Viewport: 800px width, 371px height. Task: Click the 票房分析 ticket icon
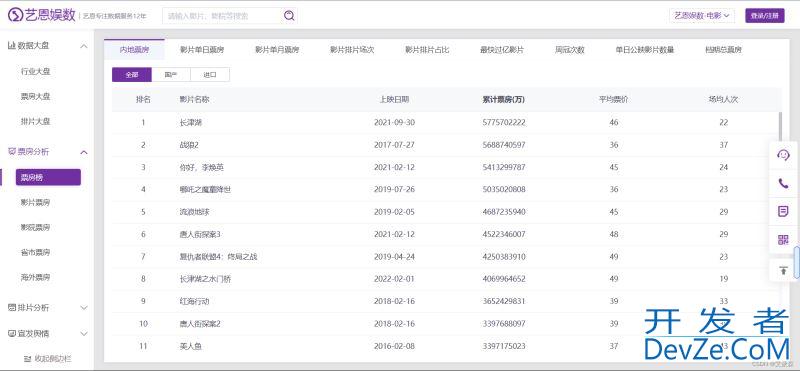[12, 152]
